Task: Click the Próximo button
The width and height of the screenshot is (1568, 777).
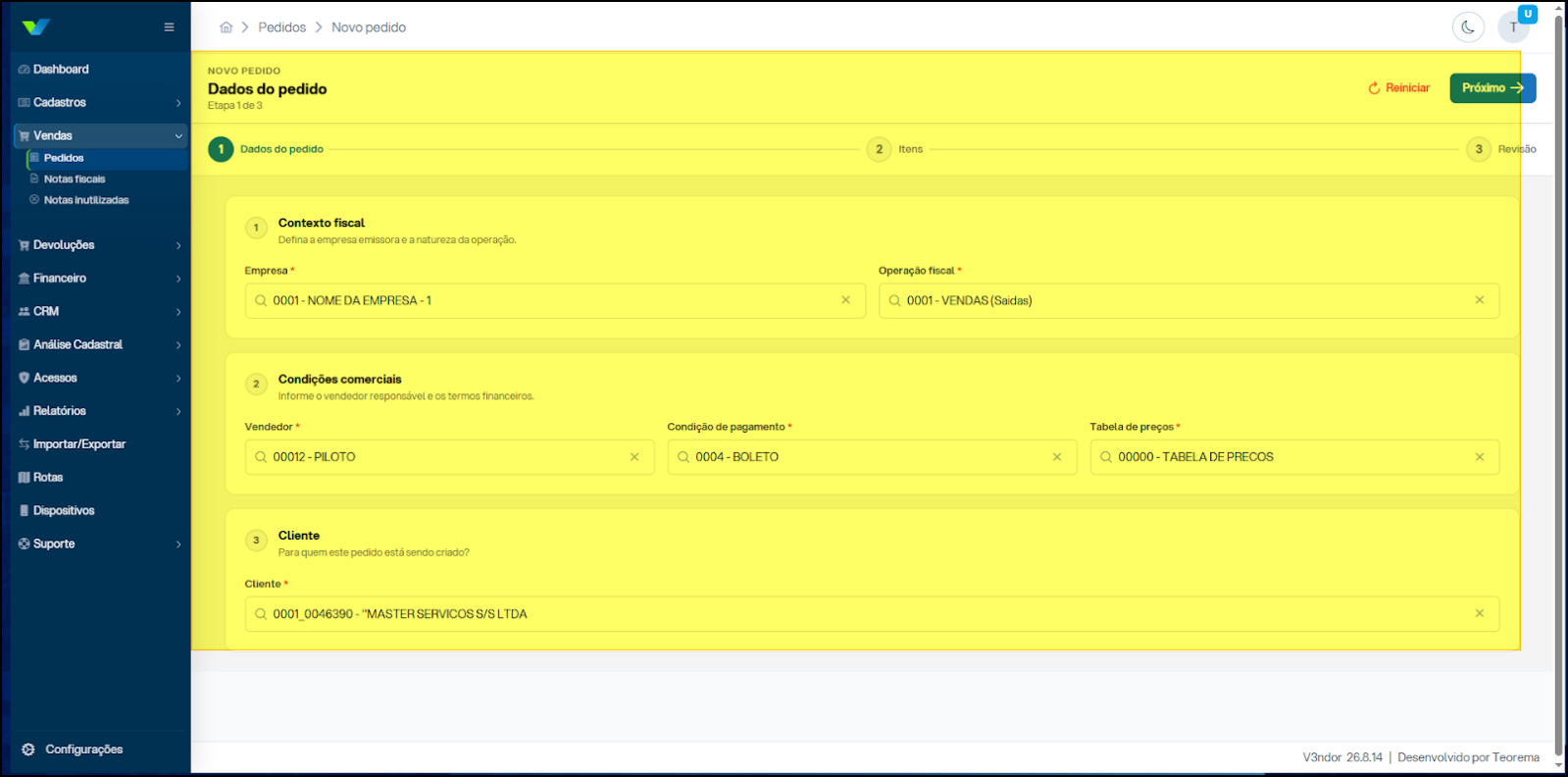Action: click(1492, 88)
